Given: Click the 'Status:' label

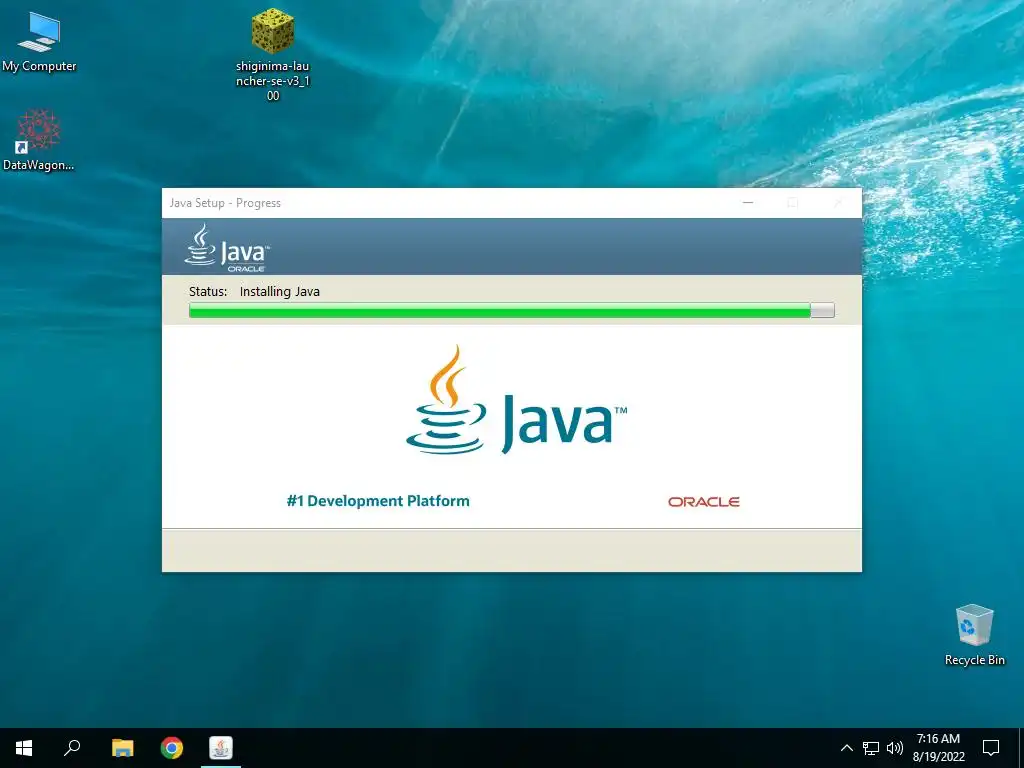Looking at the screenshot, I should click(x=208, y=292).
